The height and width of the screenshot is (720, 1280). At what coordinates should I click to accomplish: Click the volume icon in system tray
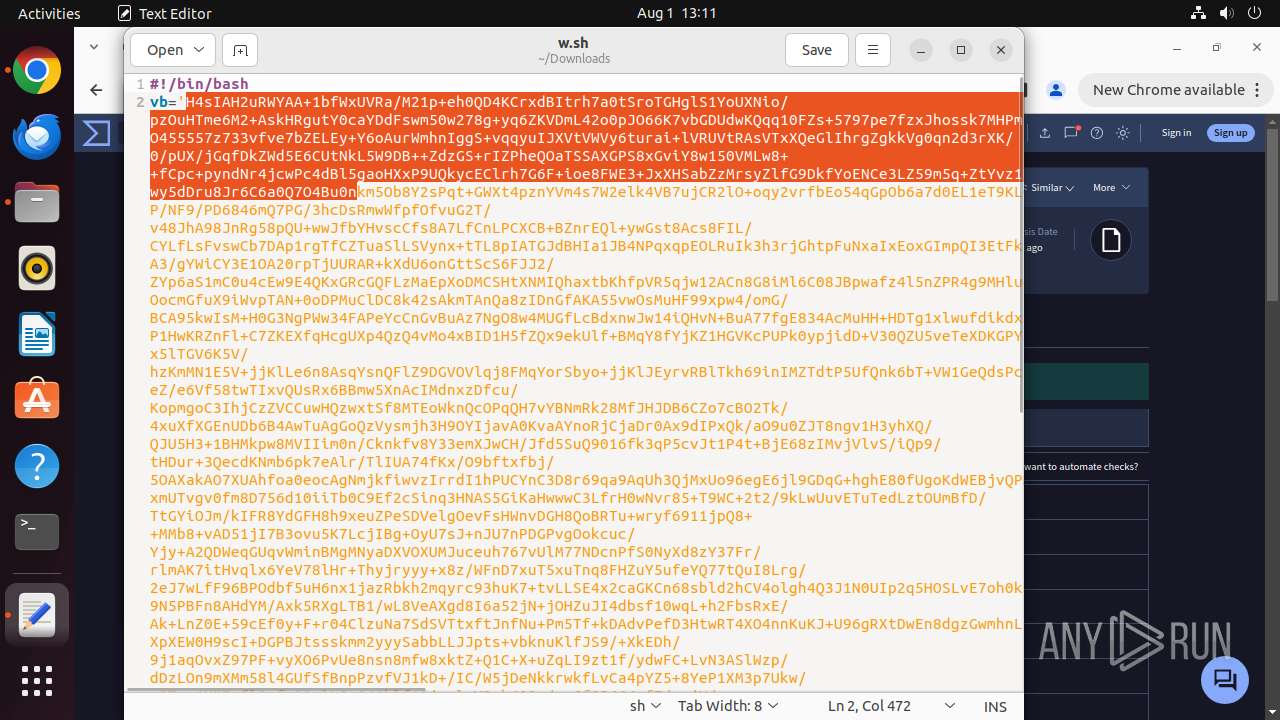point(1226,13)
